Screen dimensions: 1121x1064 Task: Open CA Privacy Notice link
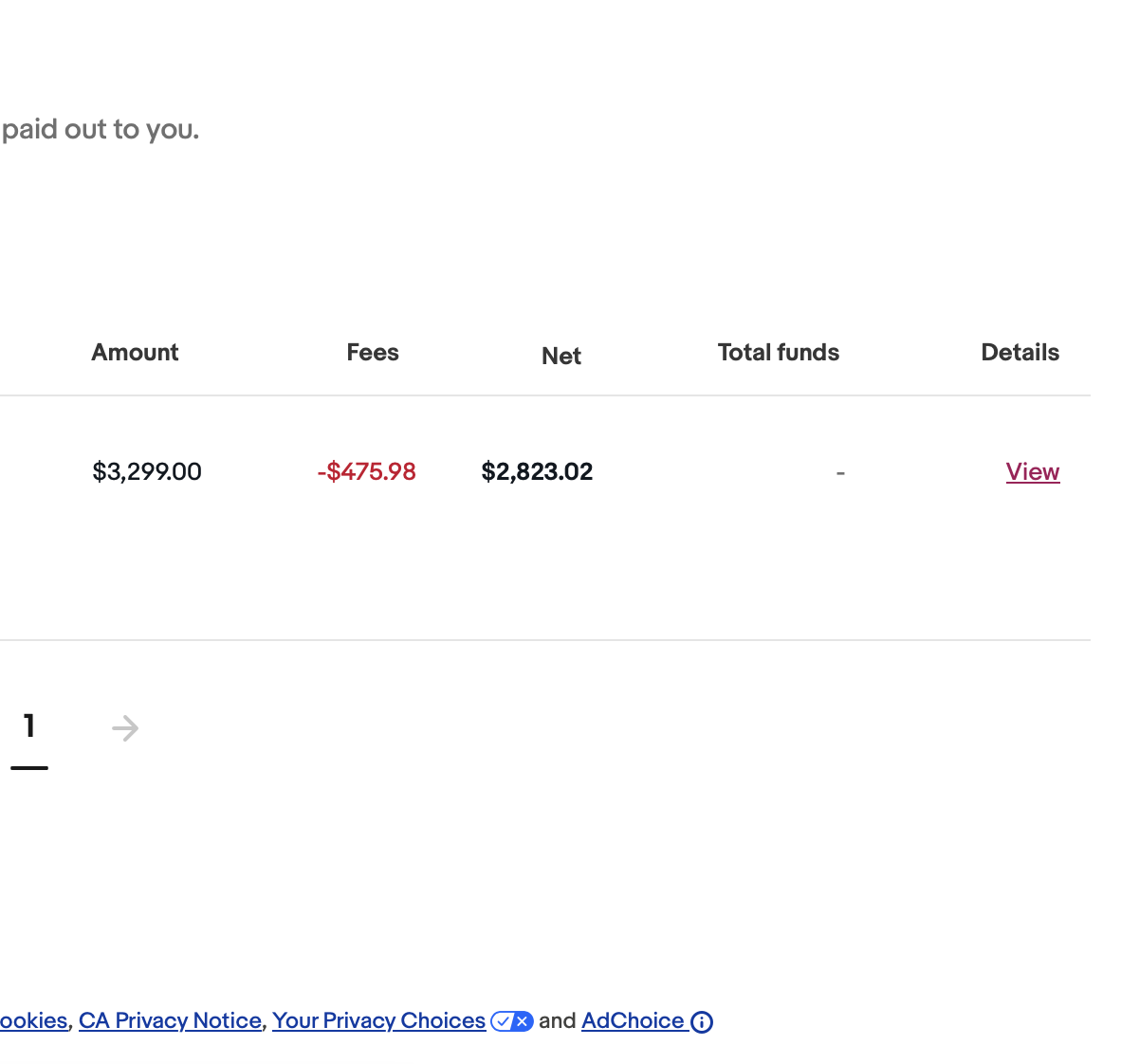170,1021
